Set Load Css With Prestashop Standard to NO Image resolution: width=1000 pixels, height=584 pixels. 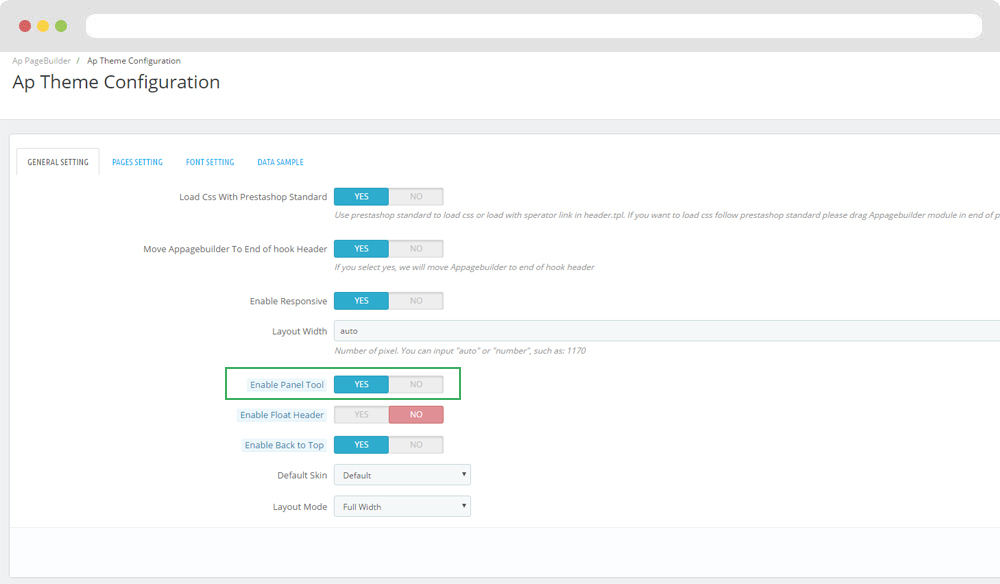[x=416, y=197]
